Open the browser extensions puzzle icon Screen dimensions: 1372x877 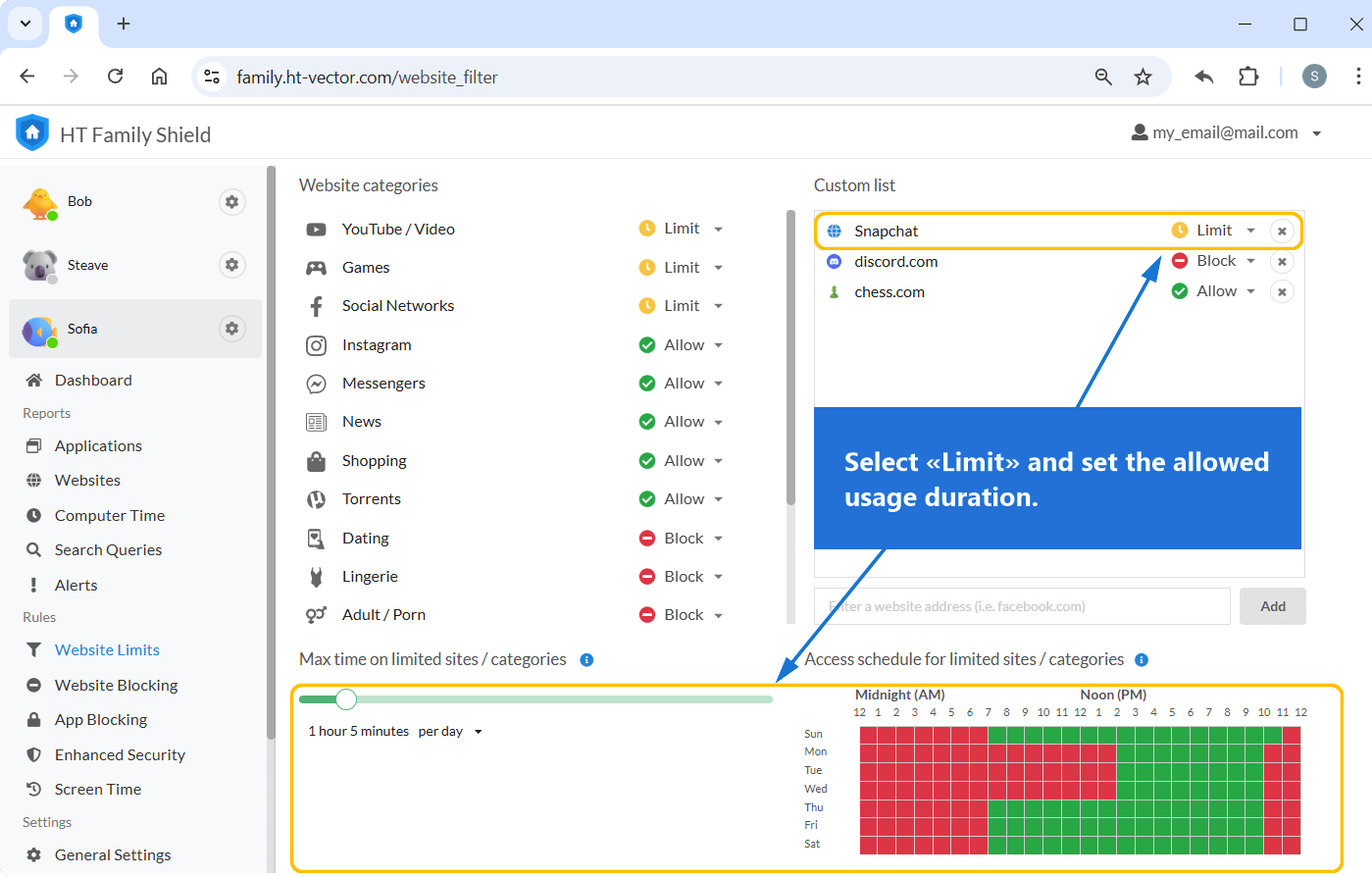(1248, 77)
